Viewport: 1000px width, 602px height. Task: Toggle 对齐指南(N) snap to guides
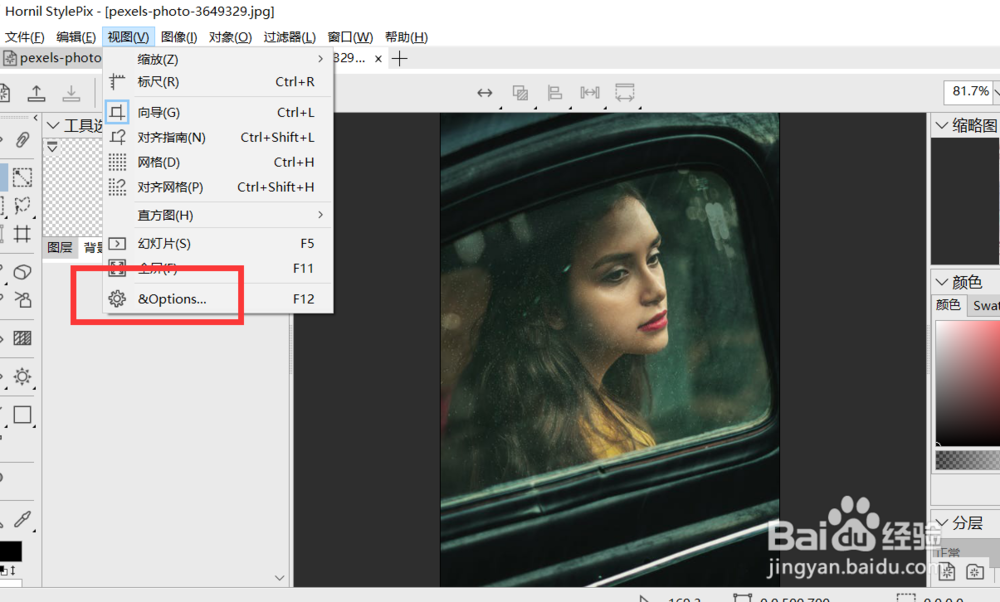[218, 137]
